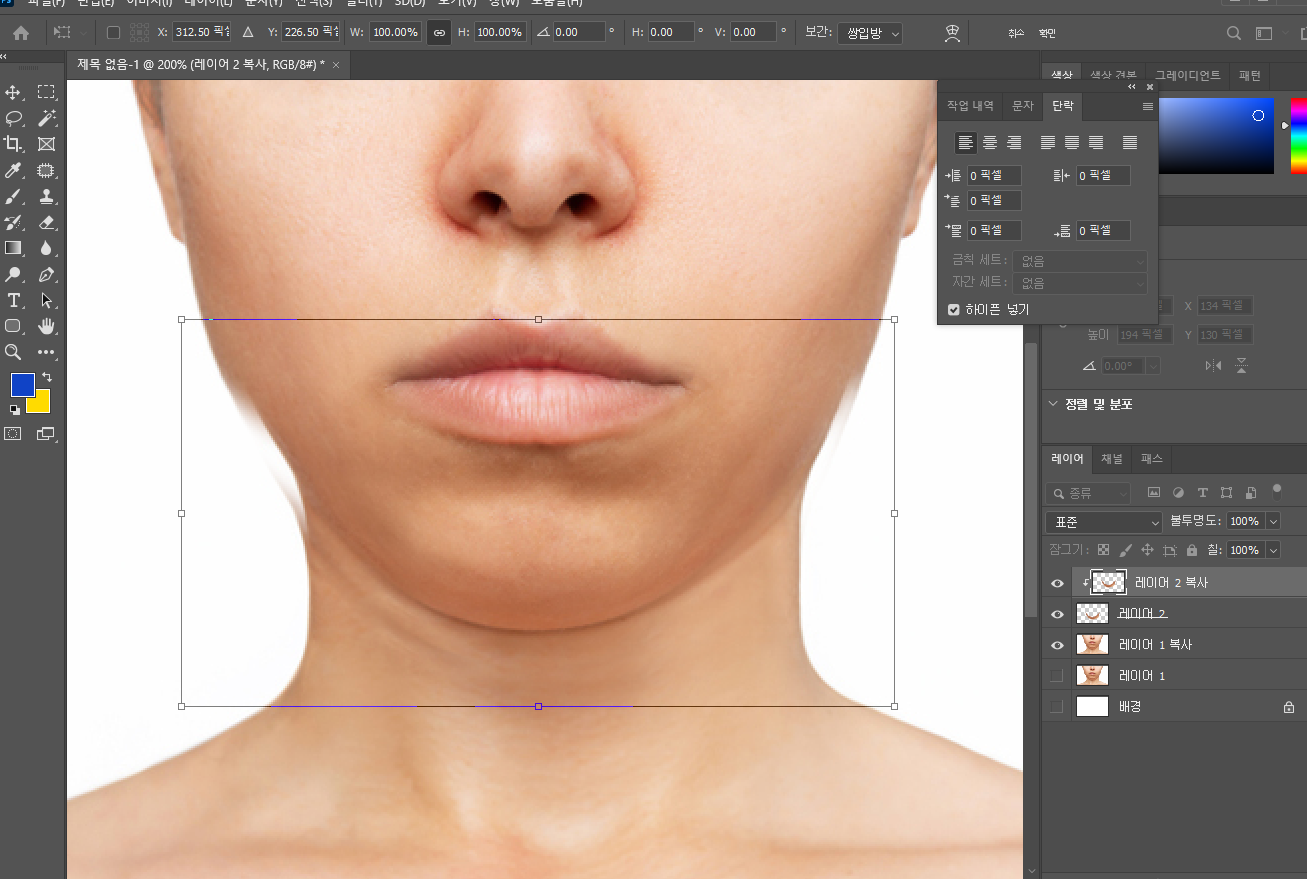Open the 칠 fill dropdown arrow

point(1273,550)
